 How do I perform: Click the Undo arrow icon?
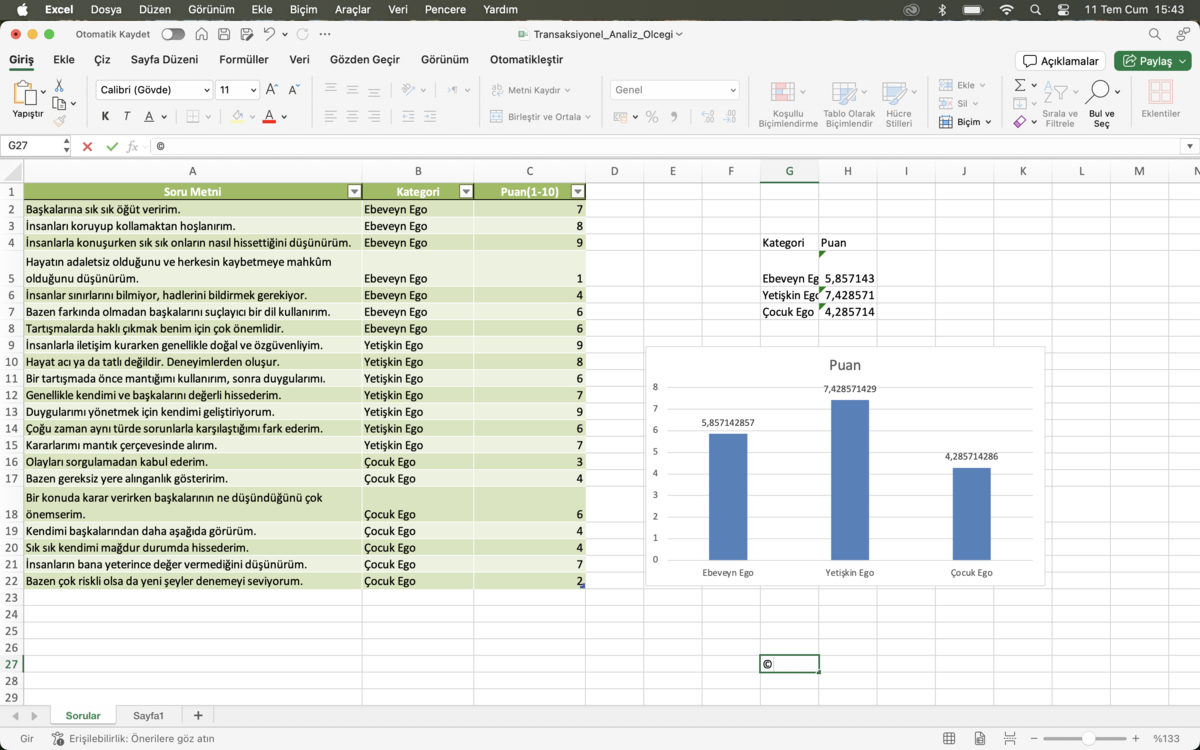pos(269,34)
